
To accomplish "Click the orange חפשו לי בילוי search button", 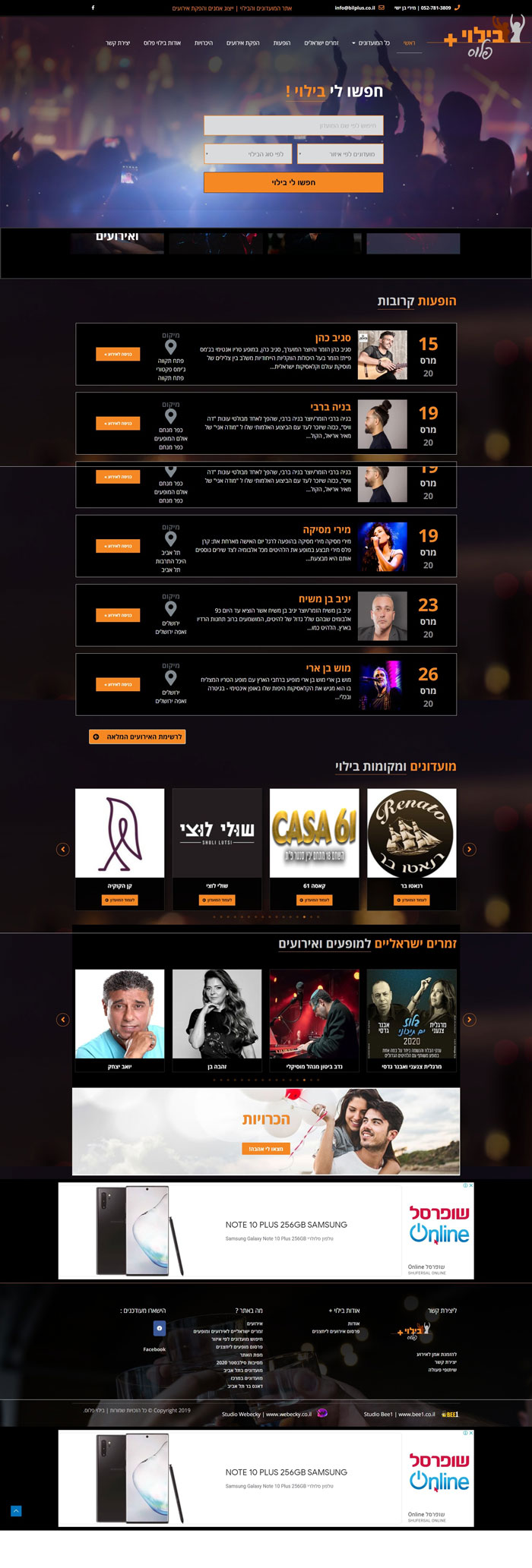I will (x=293, y=182).
